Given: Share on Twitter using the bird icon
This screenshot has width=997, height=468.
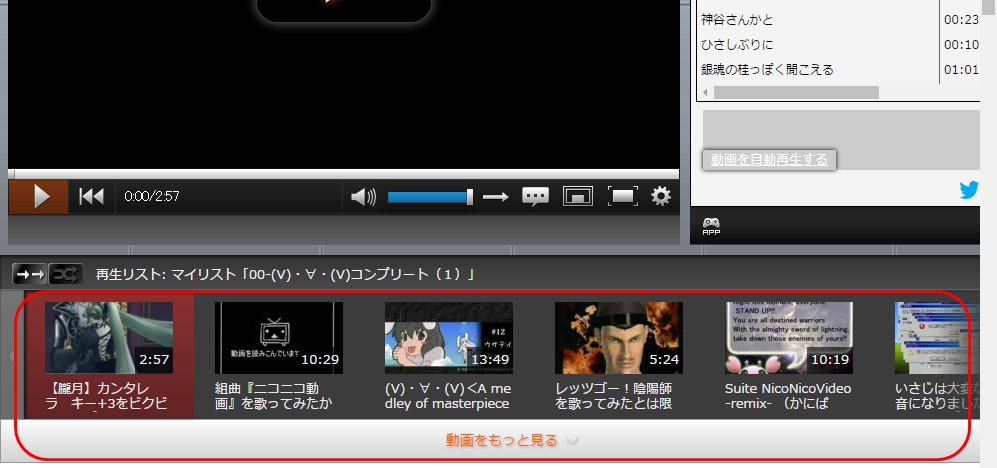Looking at the screenshot, I should coord(969,189).
